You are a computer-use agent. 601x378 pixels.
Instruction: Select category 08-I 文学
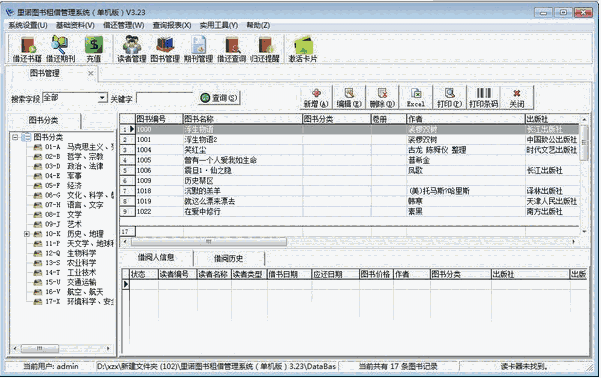click(58, 214)
